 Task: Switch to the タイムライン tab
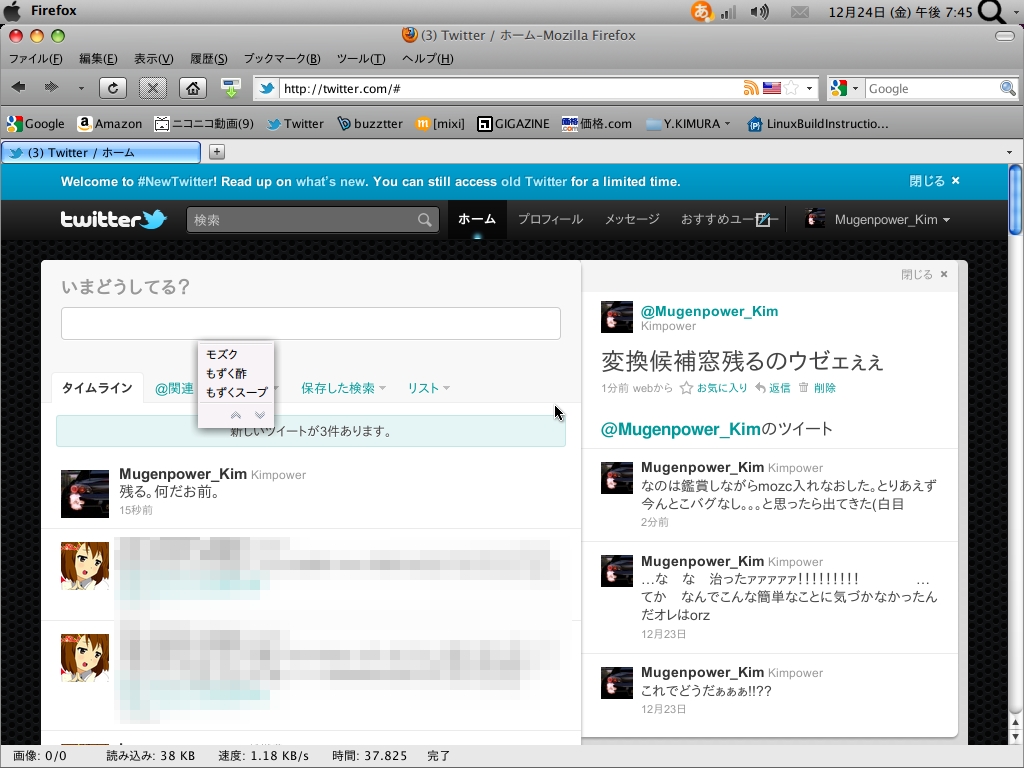tap(97, 388)
